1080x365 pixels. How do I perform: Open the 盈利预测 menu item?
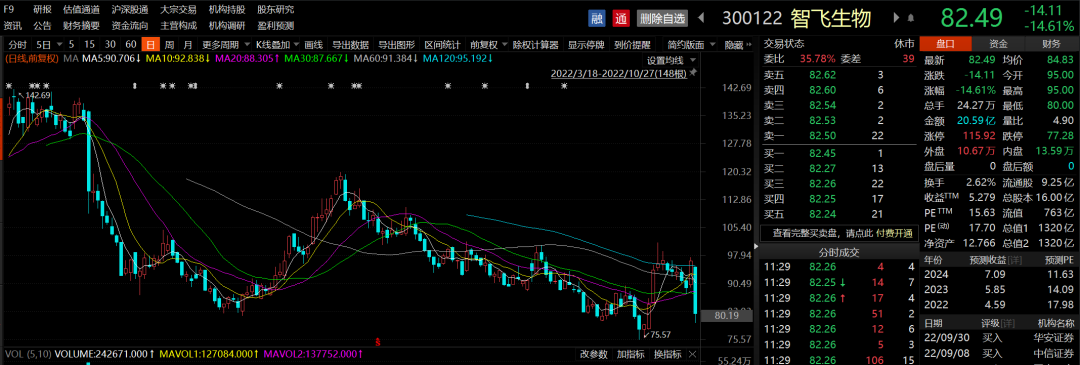[x=276, y=25]
